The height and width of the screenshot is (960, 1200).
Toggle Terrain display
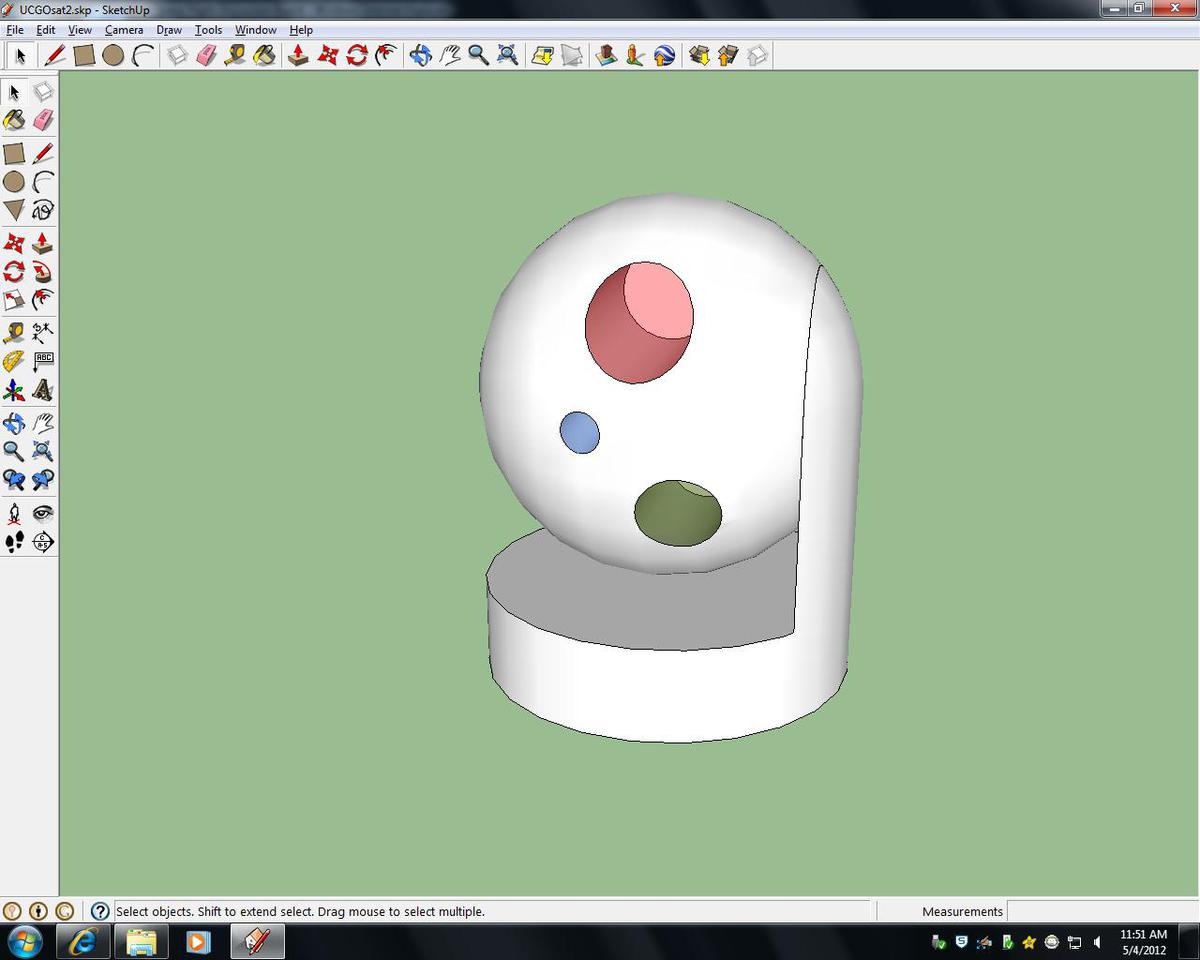[571, 55]
